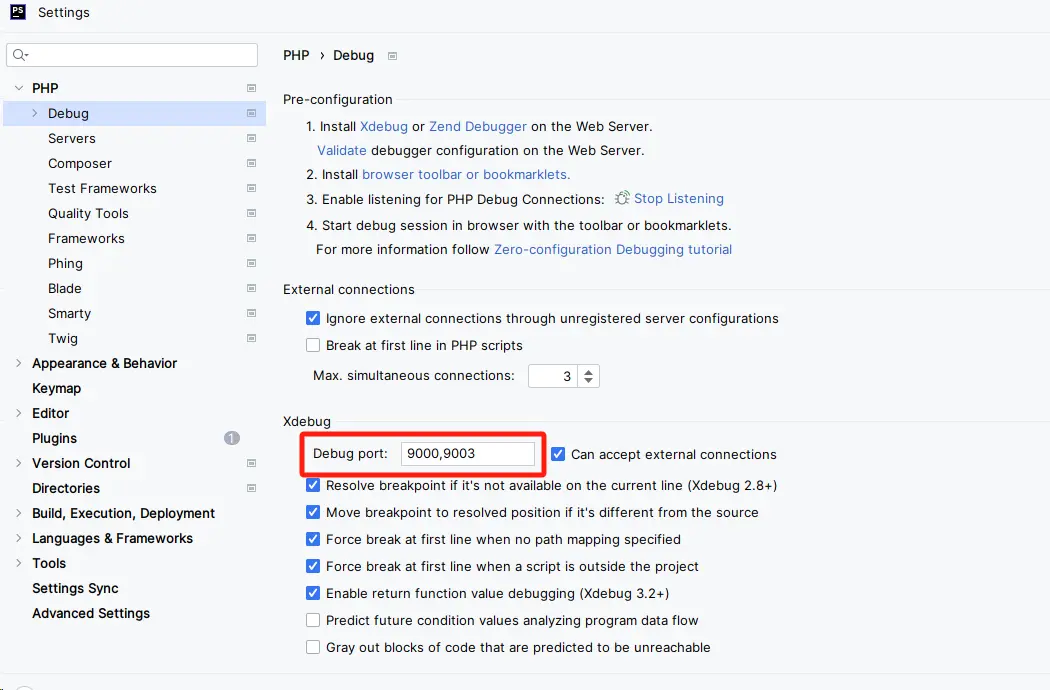
Task: Expand the Appearance & Behavior section
Action: pos(19,363)
